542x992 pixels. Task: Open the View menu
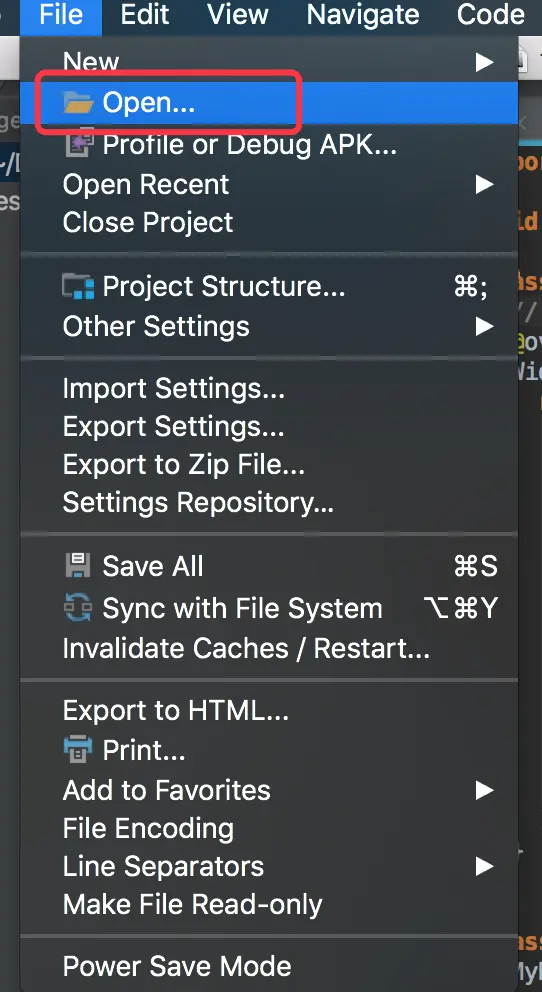tap(237, 15)
